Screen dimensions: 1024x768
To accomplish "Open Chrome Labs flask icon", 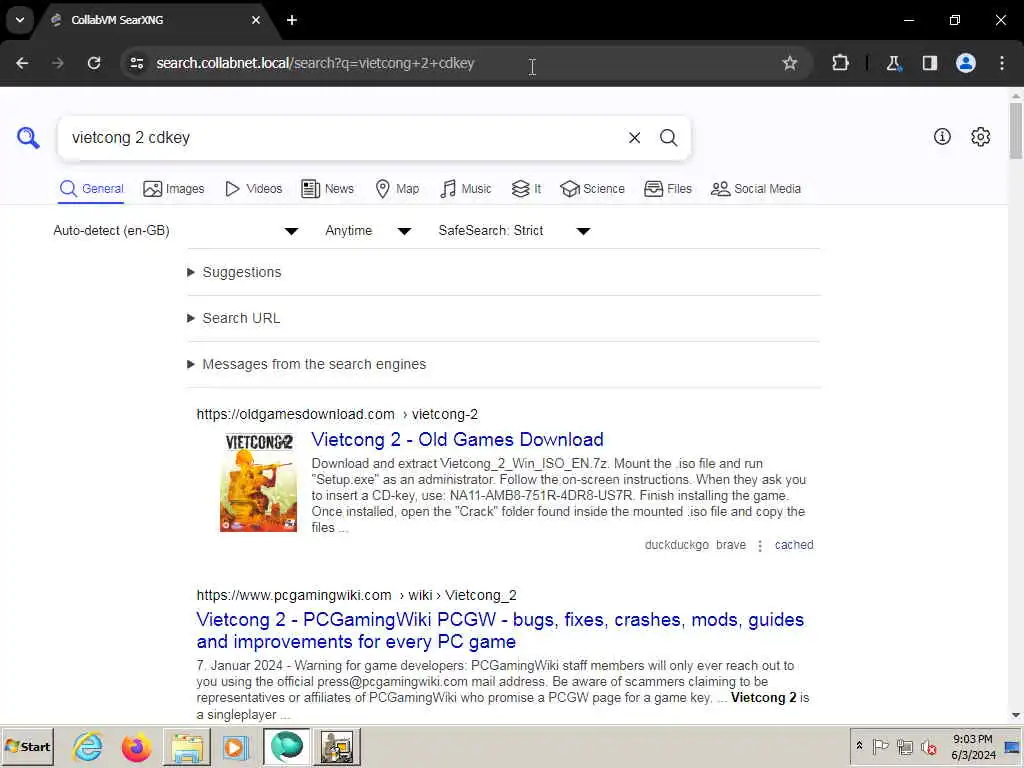I will (x=893, y=63).
